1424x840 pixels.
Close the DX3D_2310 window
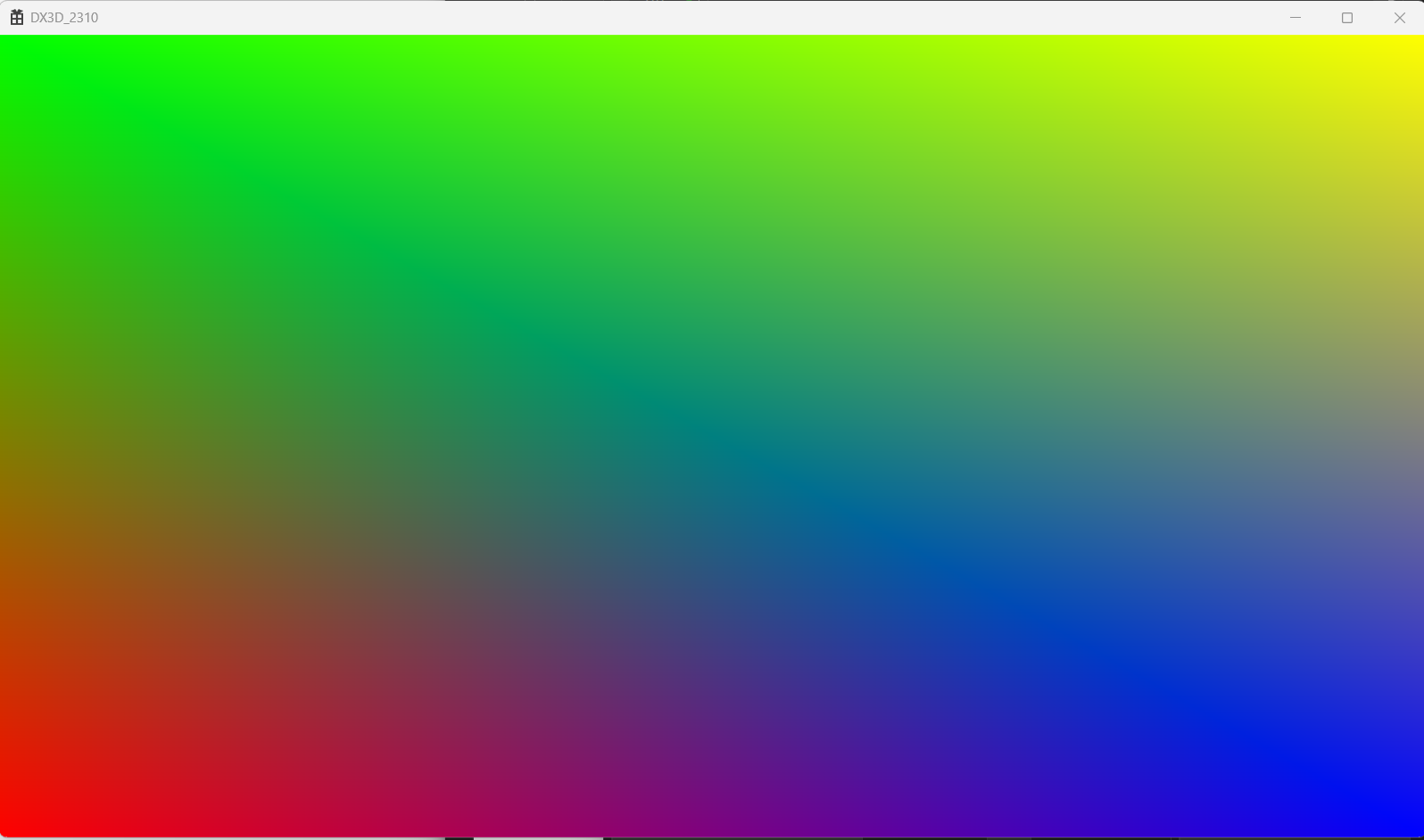pos(1399,18)
